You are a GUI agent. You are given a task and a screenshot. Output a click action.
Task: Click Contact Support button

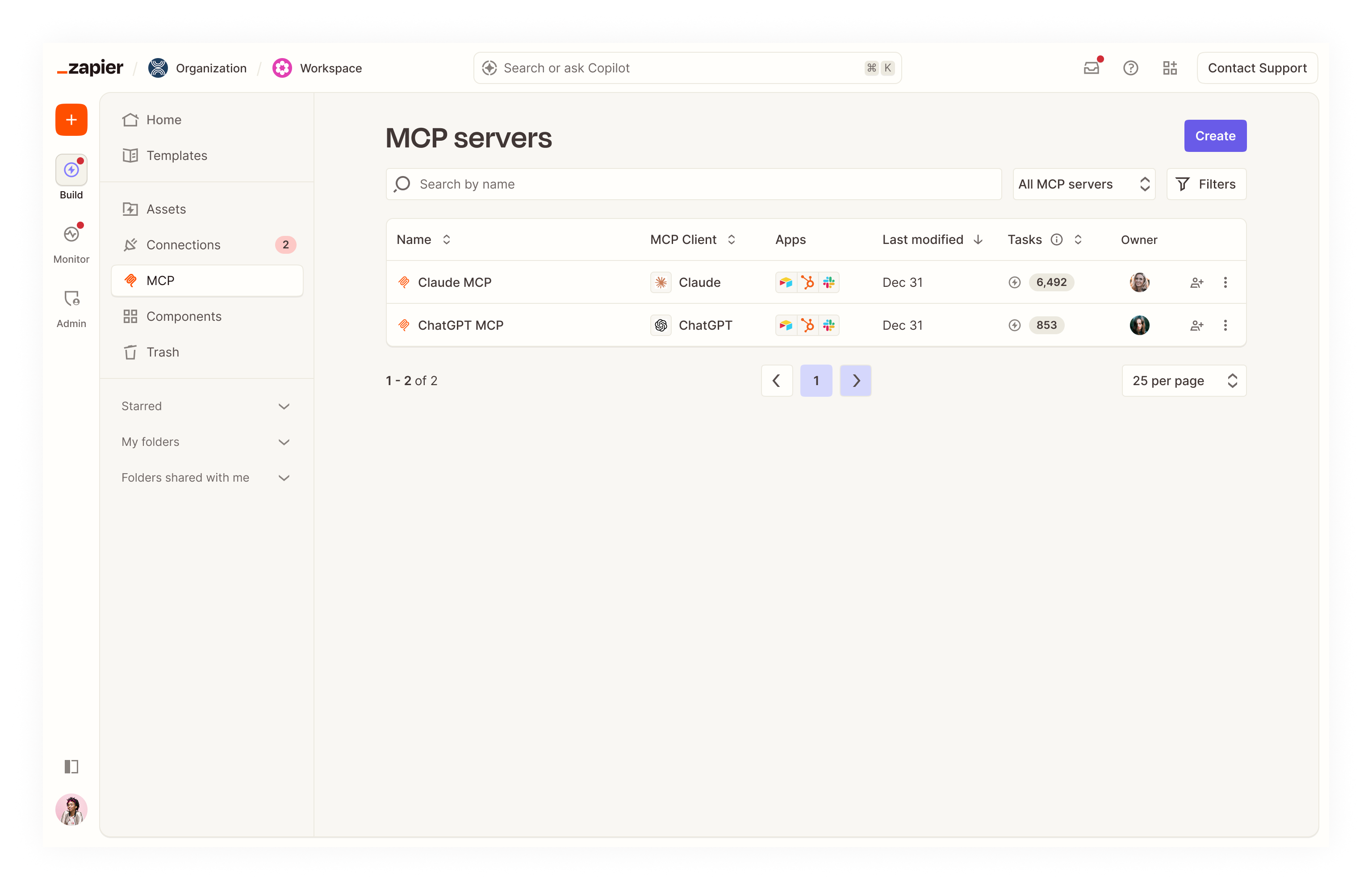click(1257, 68)
